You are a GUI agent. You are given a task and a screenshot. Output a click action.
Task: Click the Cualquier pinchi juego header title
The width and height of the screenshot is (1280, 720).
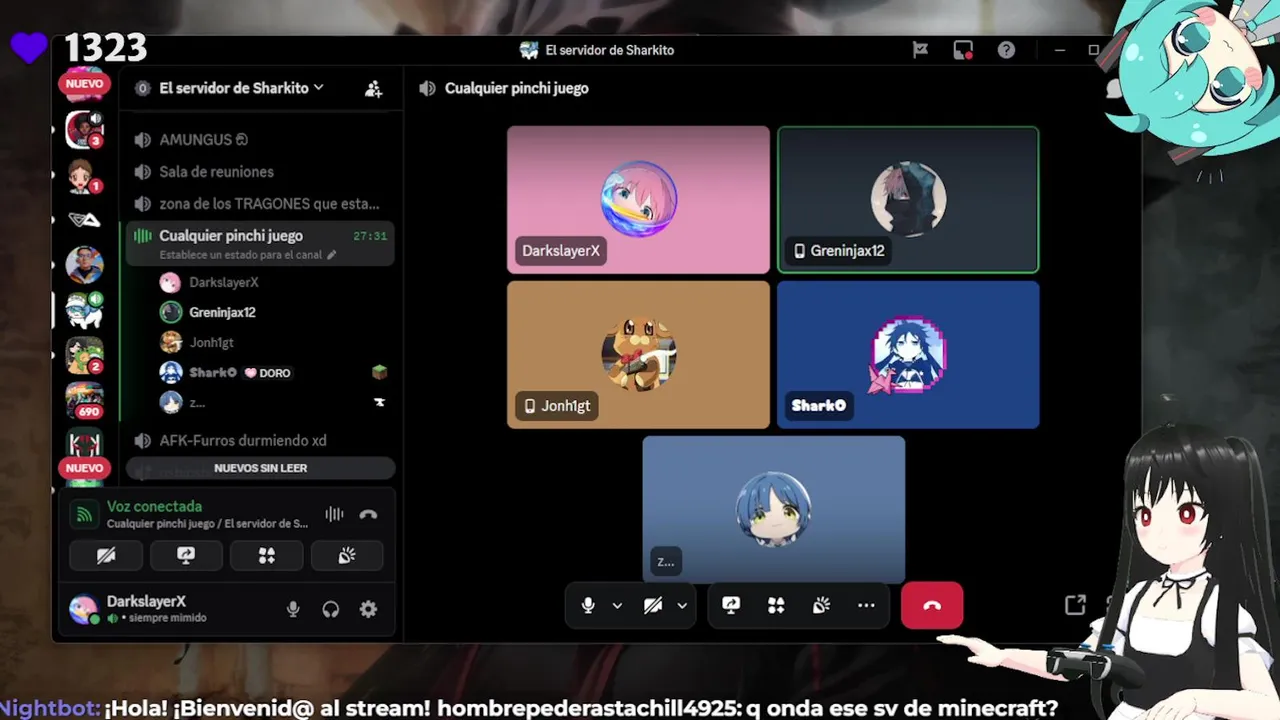coord(516,88)
